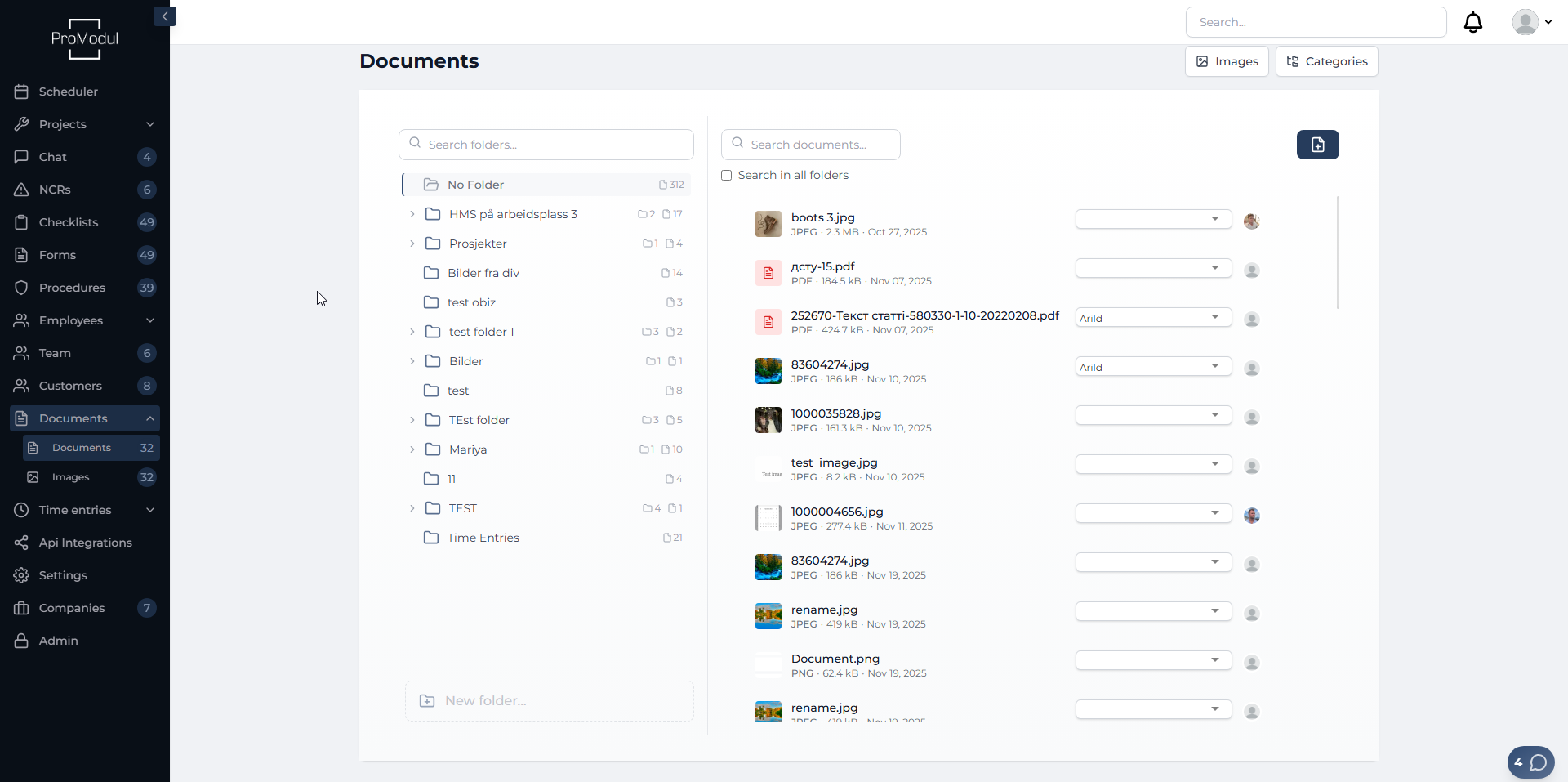Open the user profile dropdown menu
Image resolution: width=1568 pixels, height=782 pixels.
click(x=1531, y=22)
